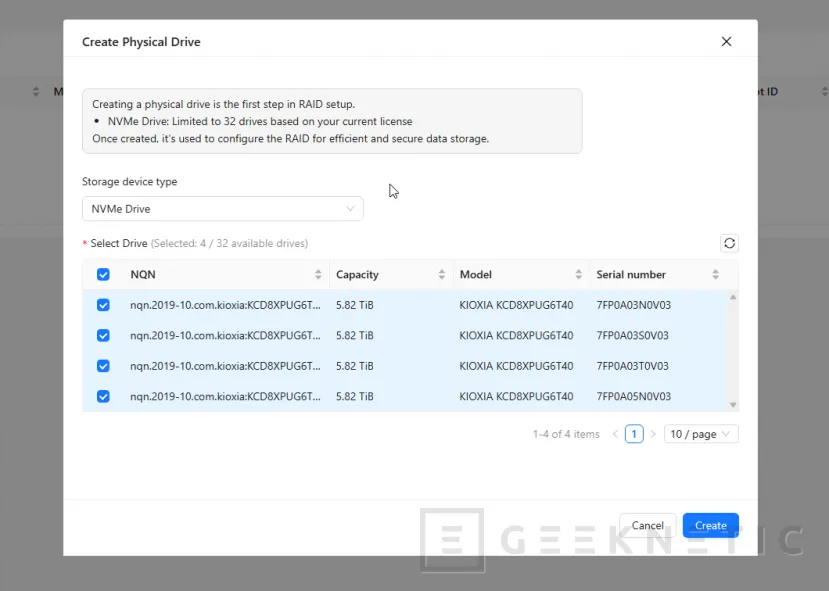829x591 pixels.
Task: Expand the 10 / page size selector
Action: [701, 434]
